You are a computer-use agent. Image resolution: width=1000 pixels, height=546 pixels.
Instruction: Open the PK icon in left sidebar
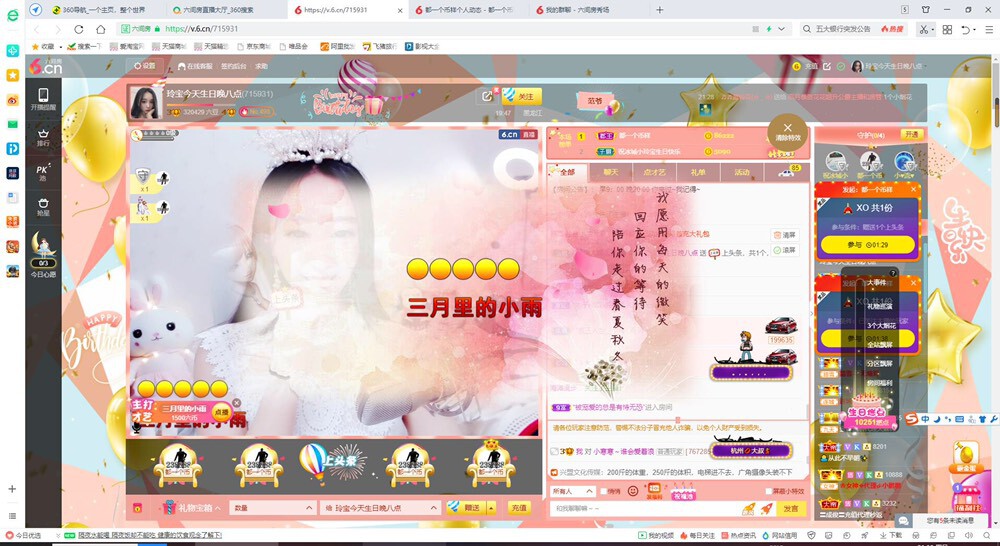[x=43, y=172]
